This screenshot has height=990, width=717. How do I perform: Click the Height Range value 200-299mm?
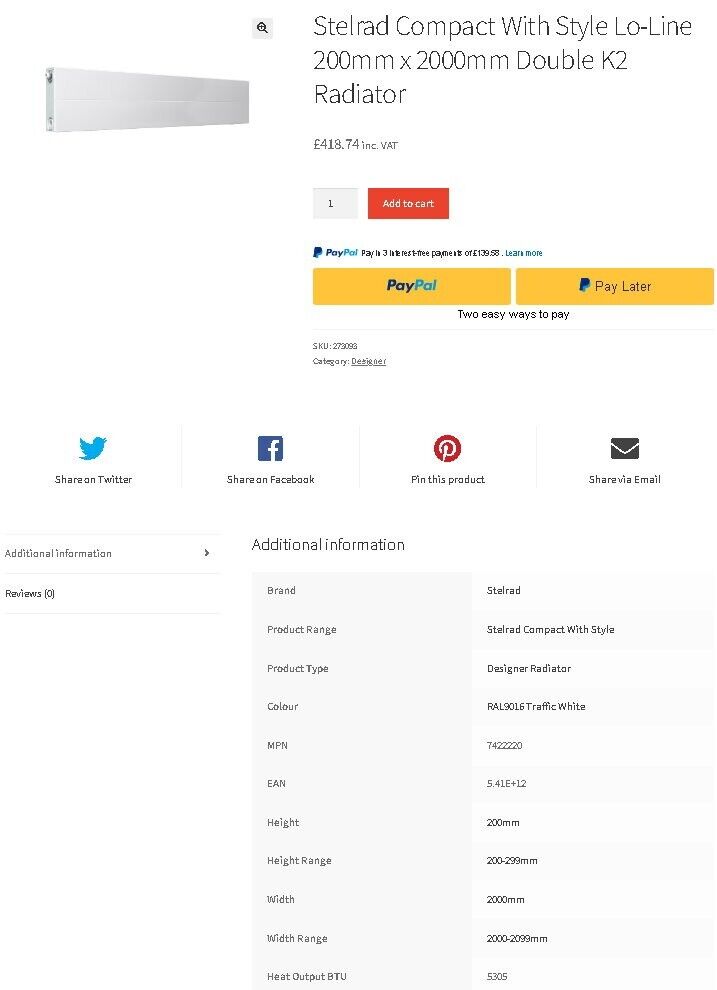[512, 861]
